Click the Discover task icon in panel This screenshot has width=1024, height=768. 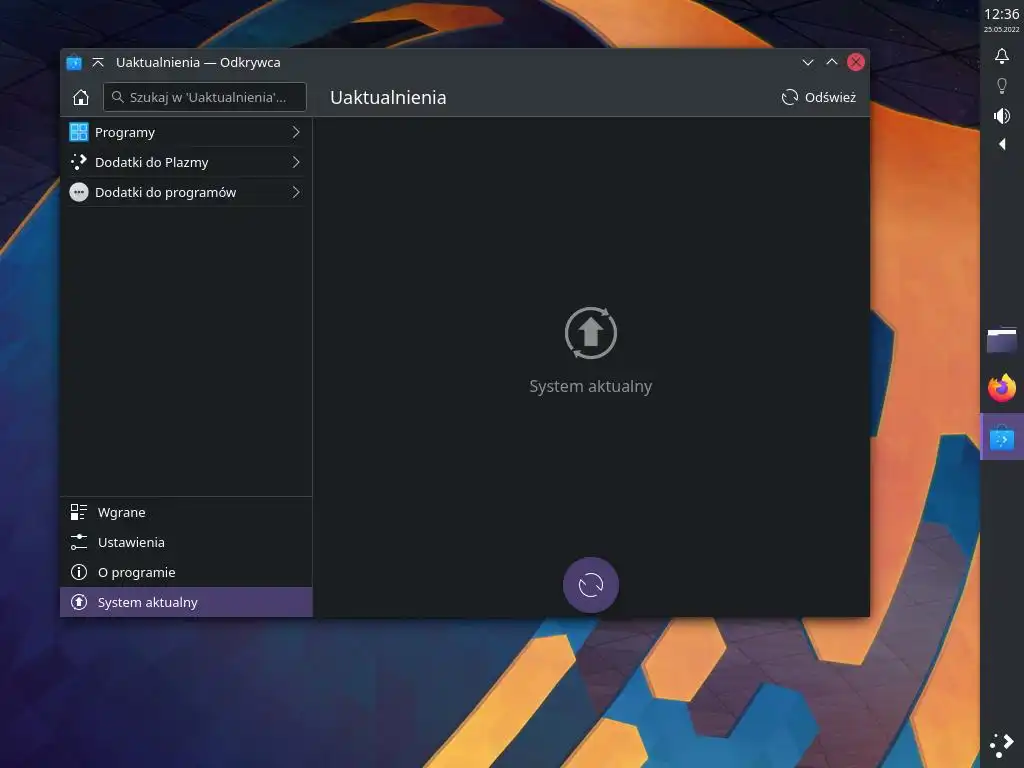coord(1002,438)
